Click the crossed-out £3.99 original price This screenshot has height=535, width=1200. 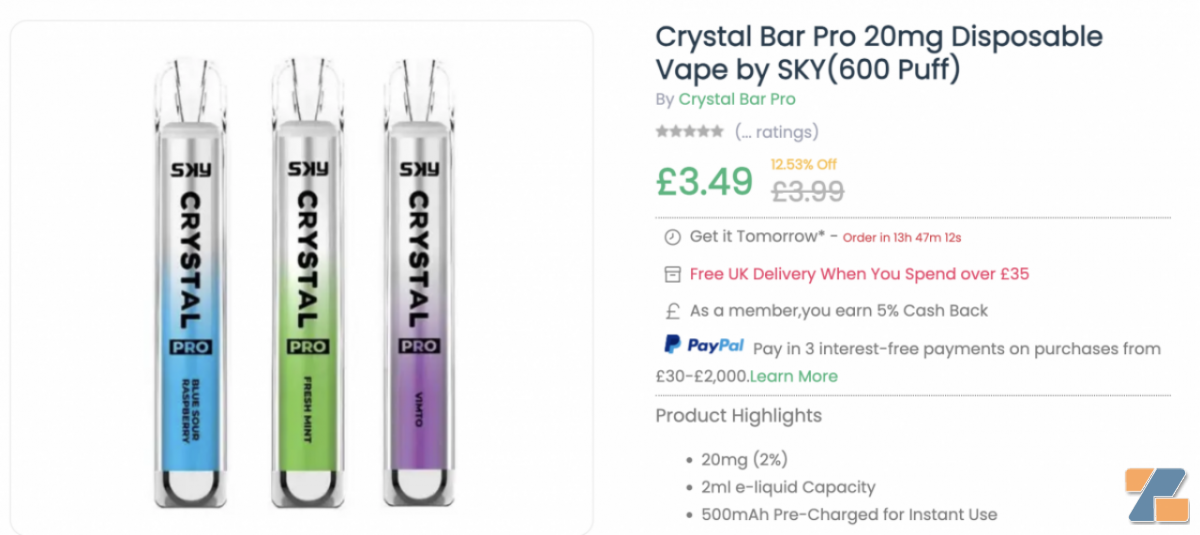(807, 189)
